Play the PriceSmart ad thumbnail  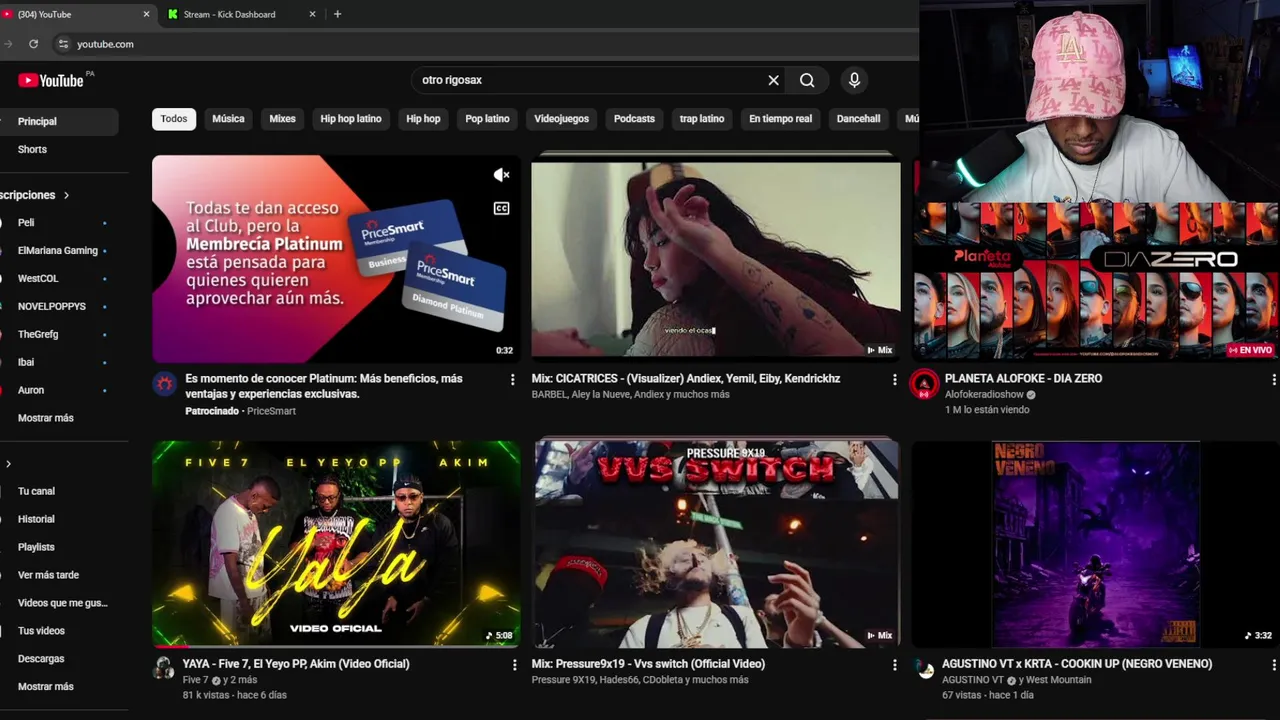336,258
